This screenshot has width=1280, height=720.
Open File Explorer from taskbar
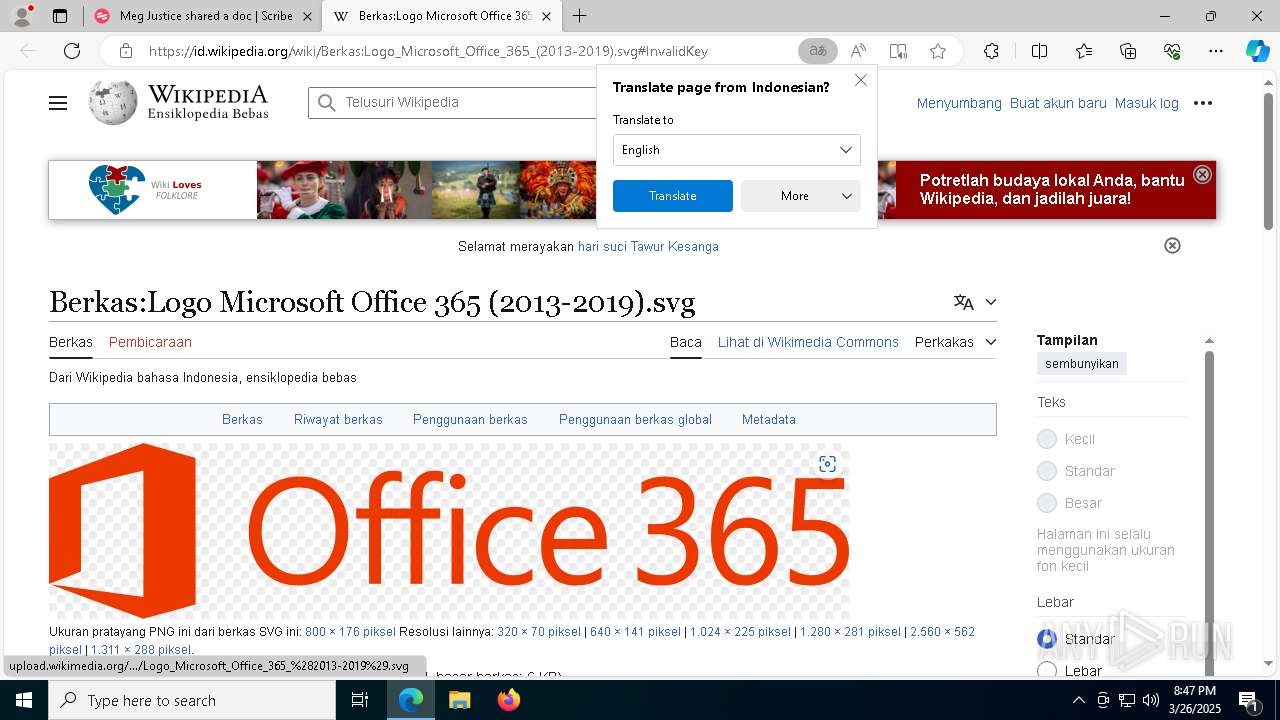click(459, 700)
